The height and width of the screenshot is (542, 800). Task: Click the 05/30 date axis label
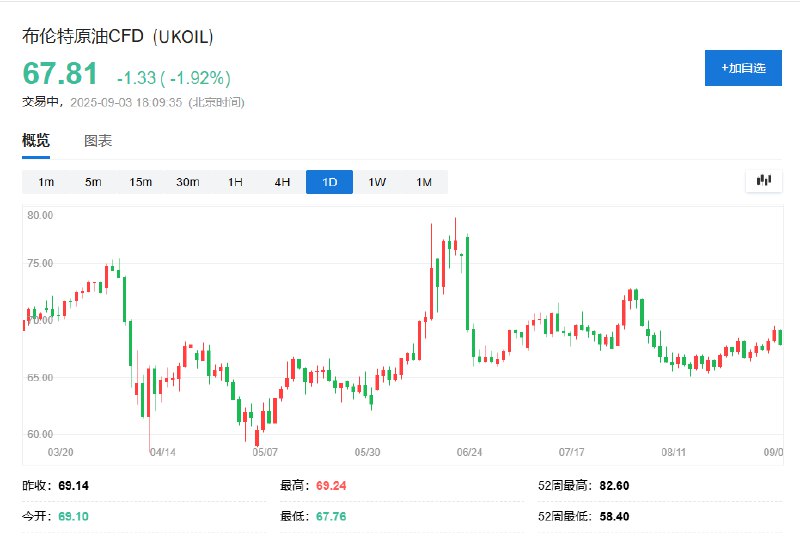(x=367, y=452)
